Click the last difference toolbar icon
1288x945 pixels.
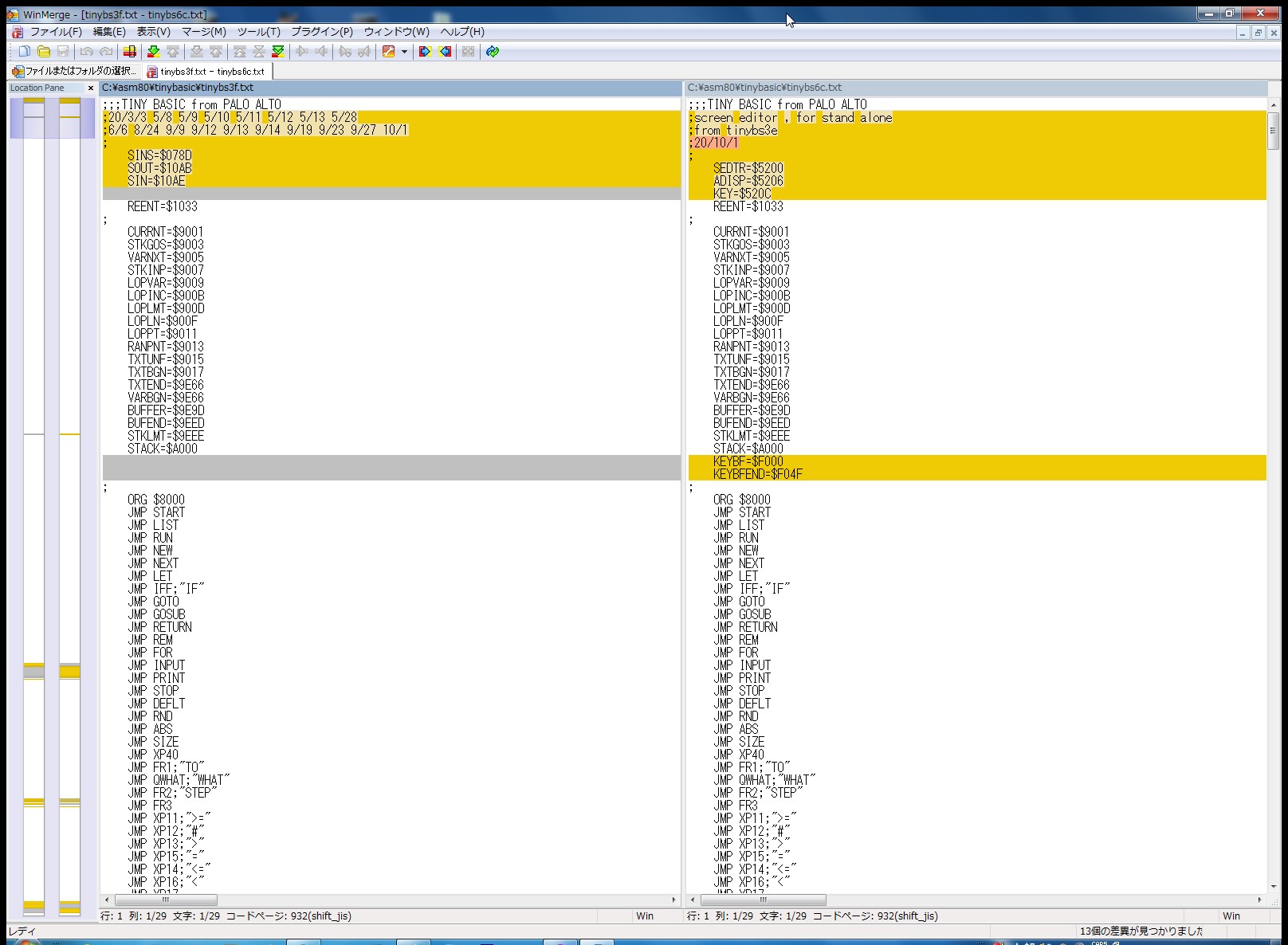(x=278, y=52)
